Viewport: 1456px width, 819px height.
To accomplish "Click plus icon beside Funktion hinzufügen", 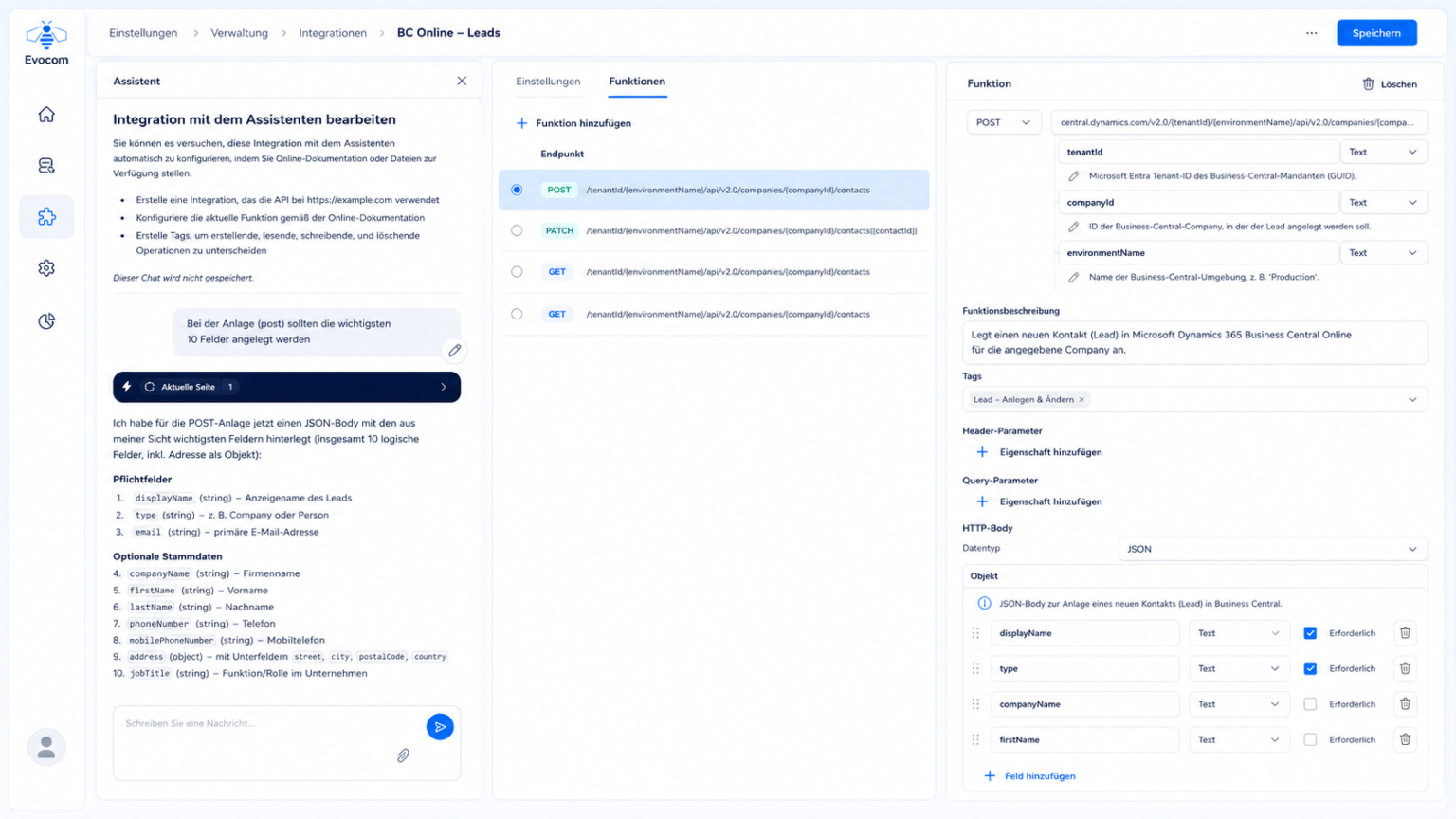I will point(521,123).
